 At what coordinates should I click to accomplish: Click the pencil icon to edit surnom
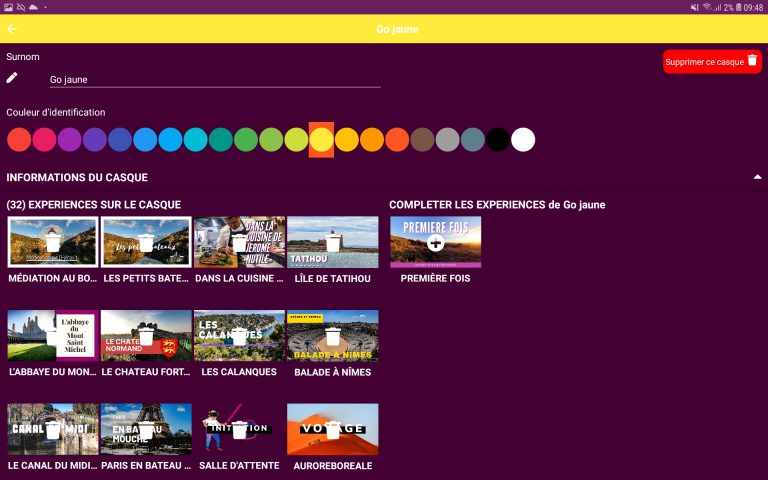tap(12, 78)
